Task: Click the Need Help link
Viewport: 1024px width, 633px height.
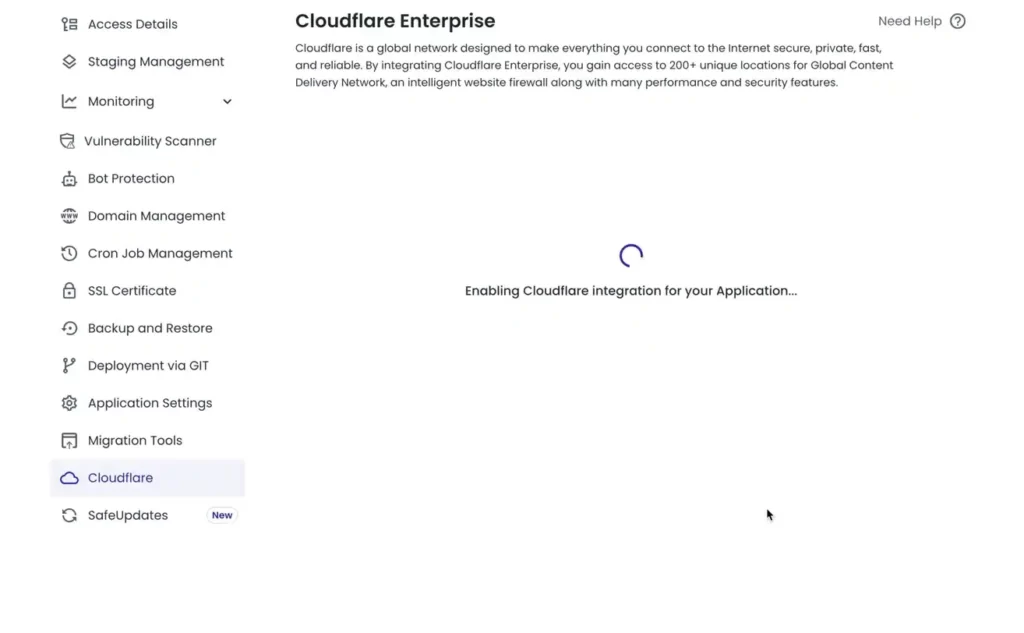Action: click(x=909, y=21)
